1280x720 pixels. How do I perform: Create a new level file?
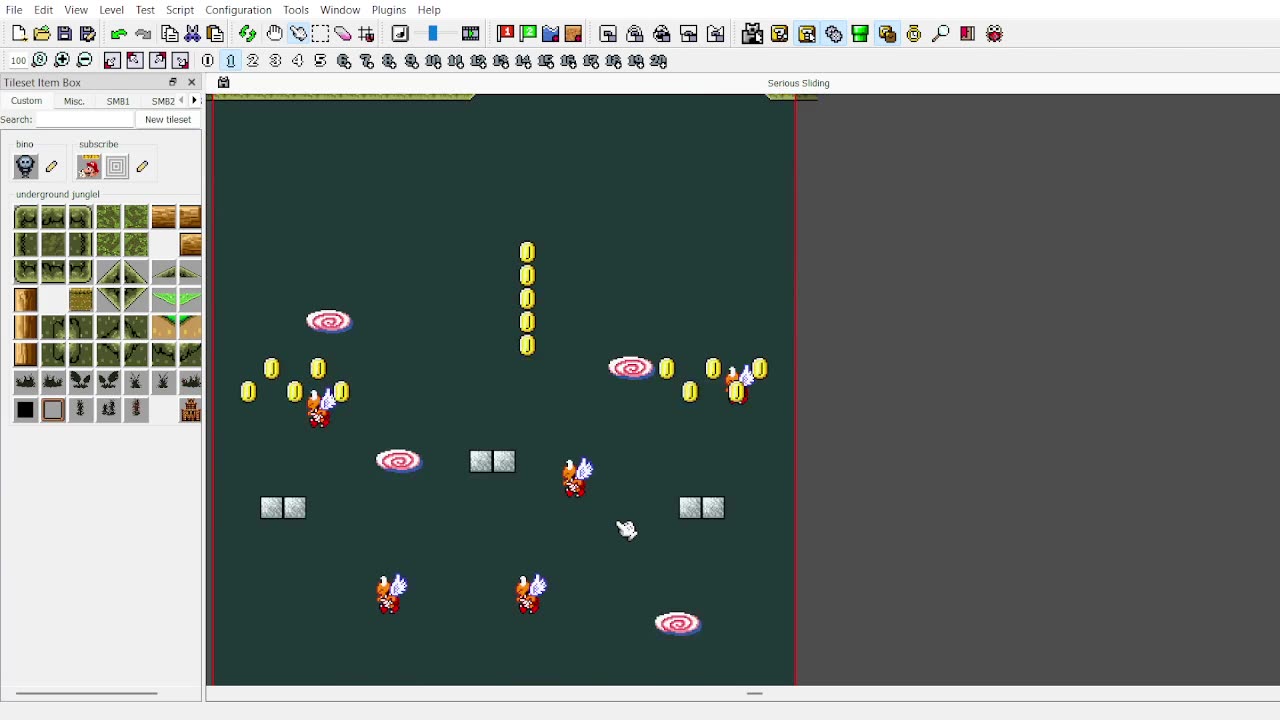pyautogui.click(x=19, y=34)
